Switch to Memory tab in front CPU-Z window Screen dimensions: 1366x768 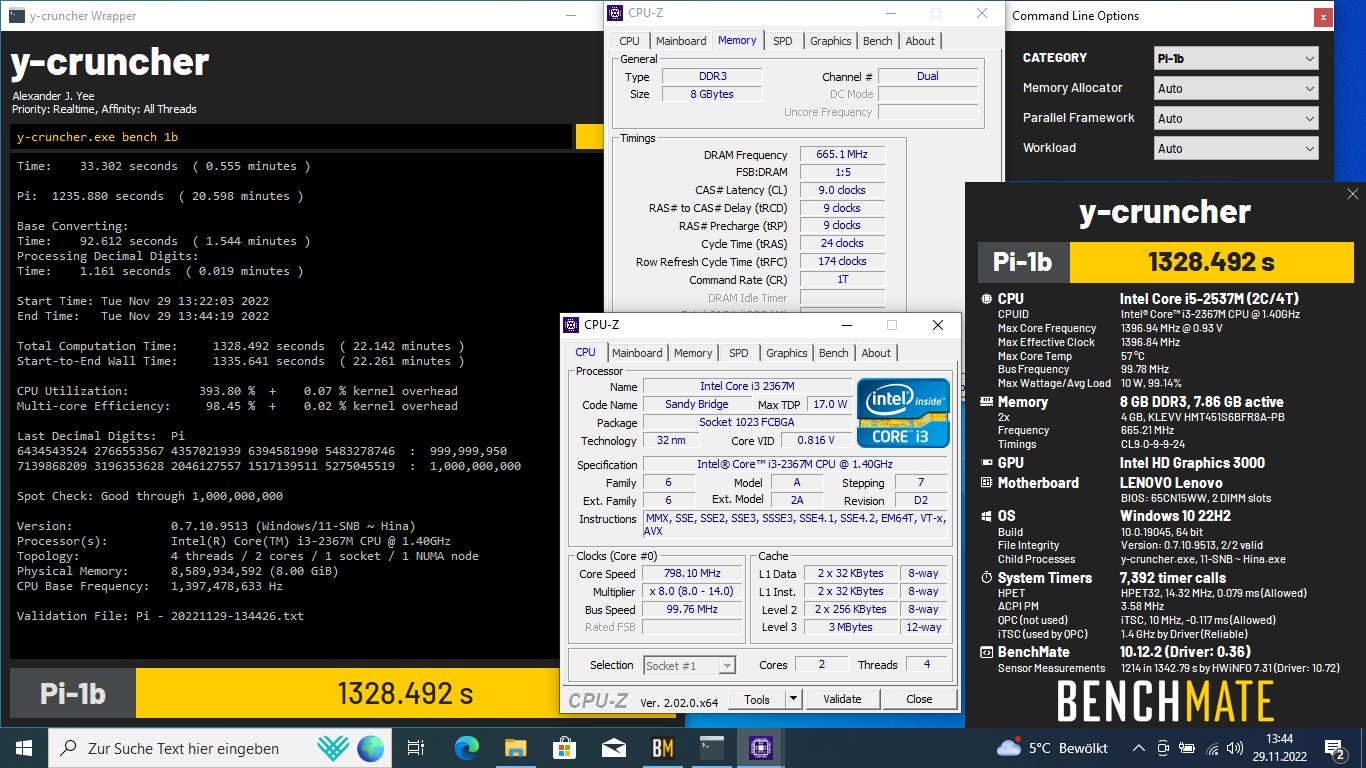[693, 353]
